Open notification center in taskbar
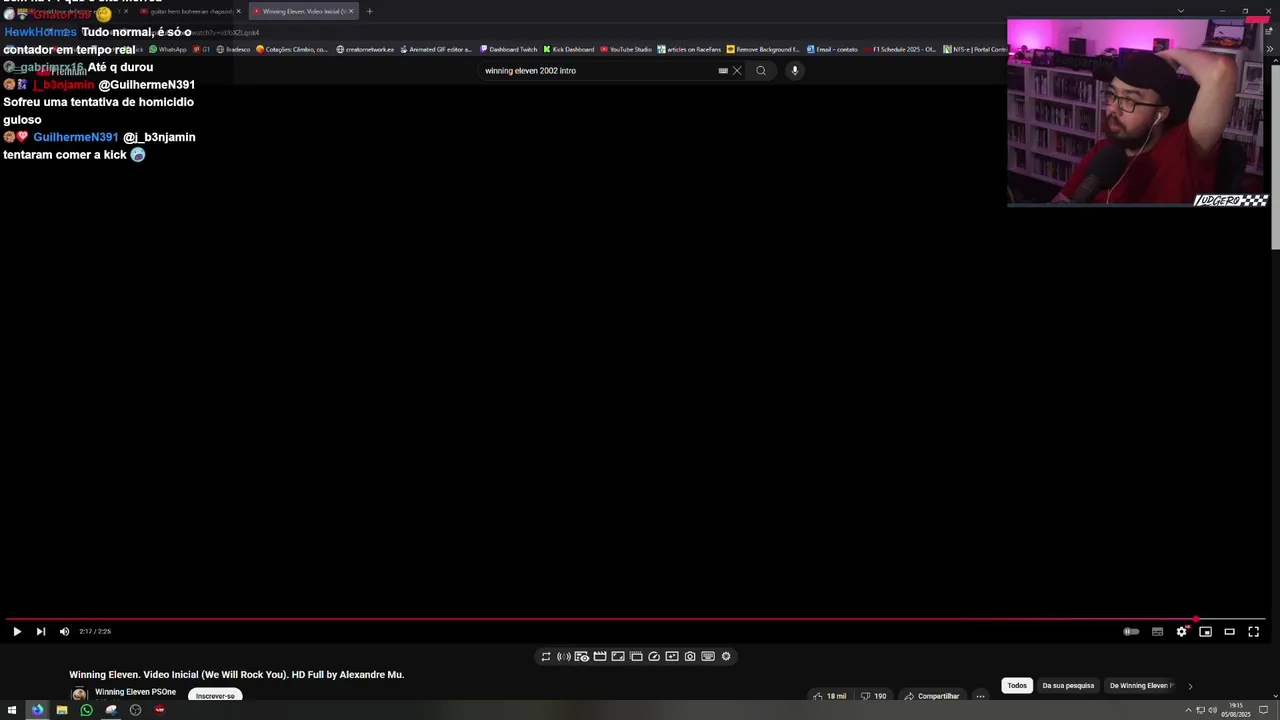 [x=1265, y=710]
